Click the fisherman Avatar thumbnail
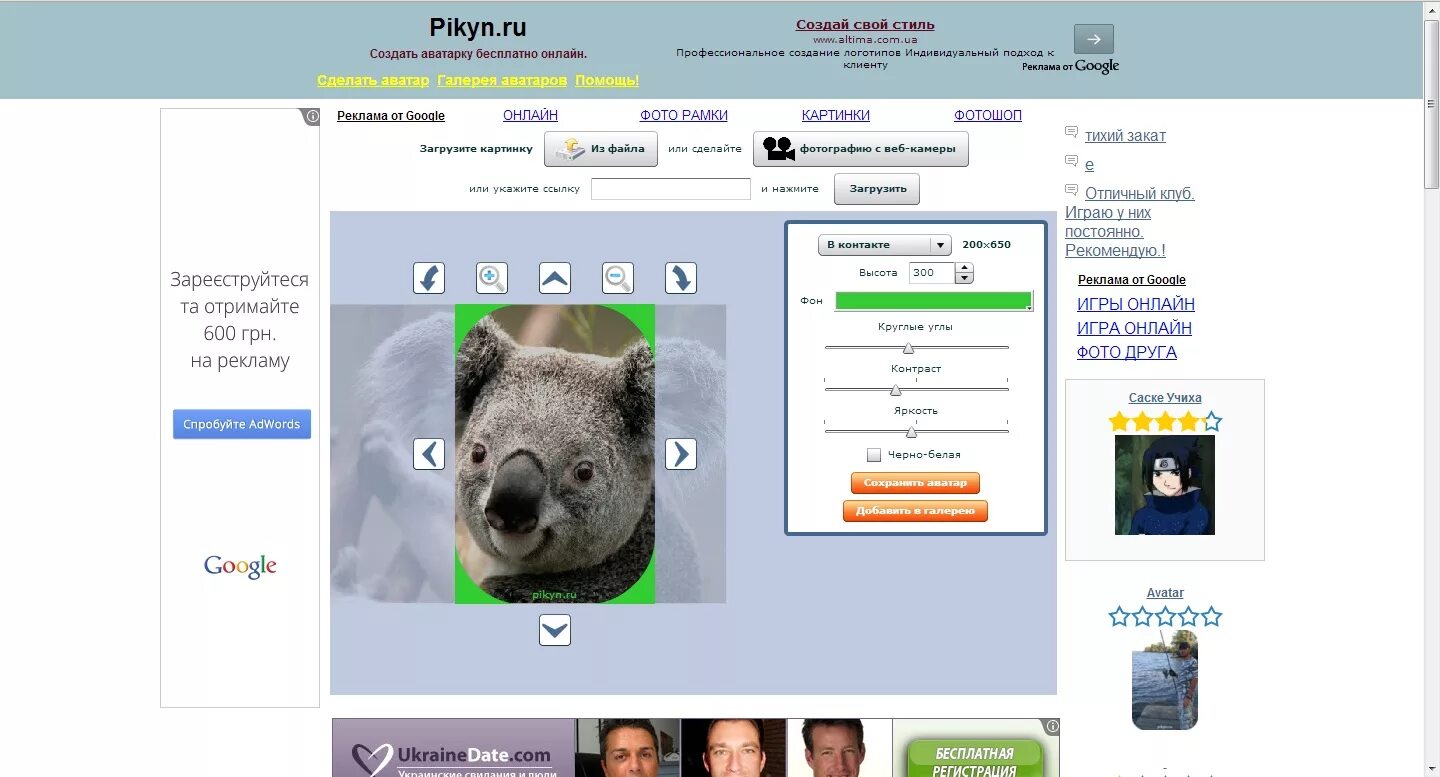Screen dimensions: 1440x777 (1165, 680)
